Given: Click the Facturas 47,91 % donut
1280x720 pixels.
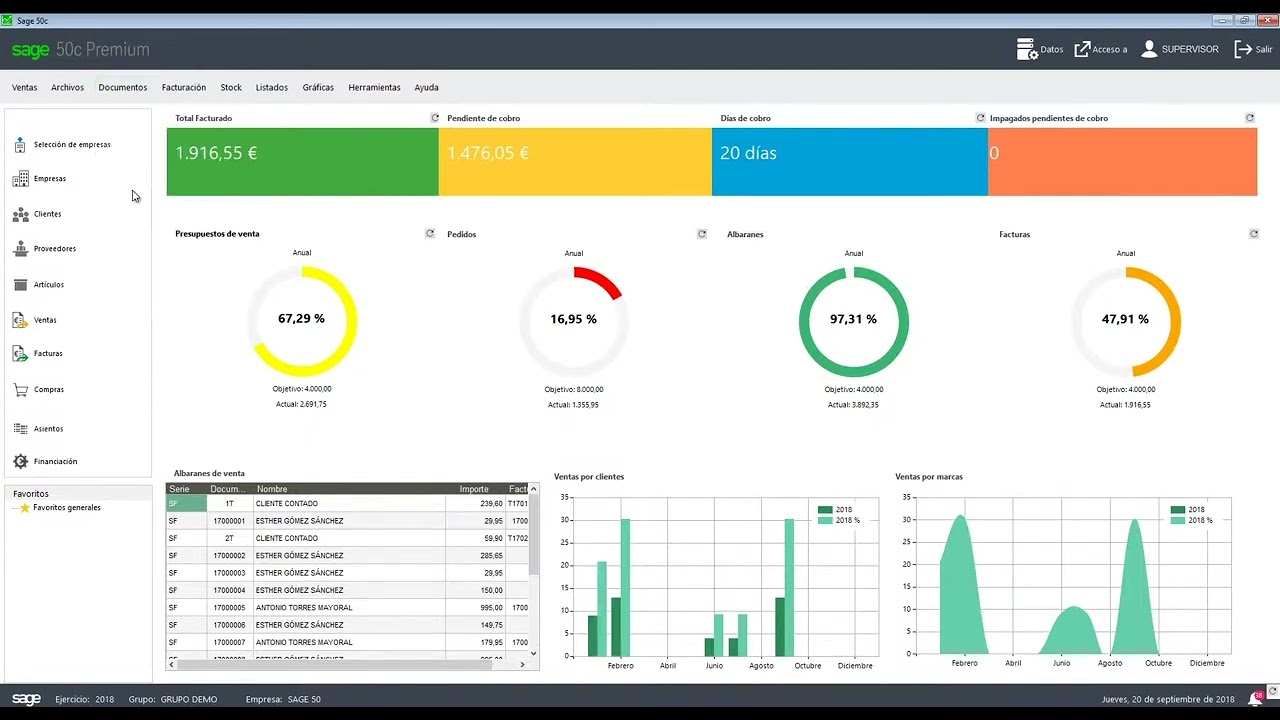Looking at the screenshot, I should [1126, 320].
